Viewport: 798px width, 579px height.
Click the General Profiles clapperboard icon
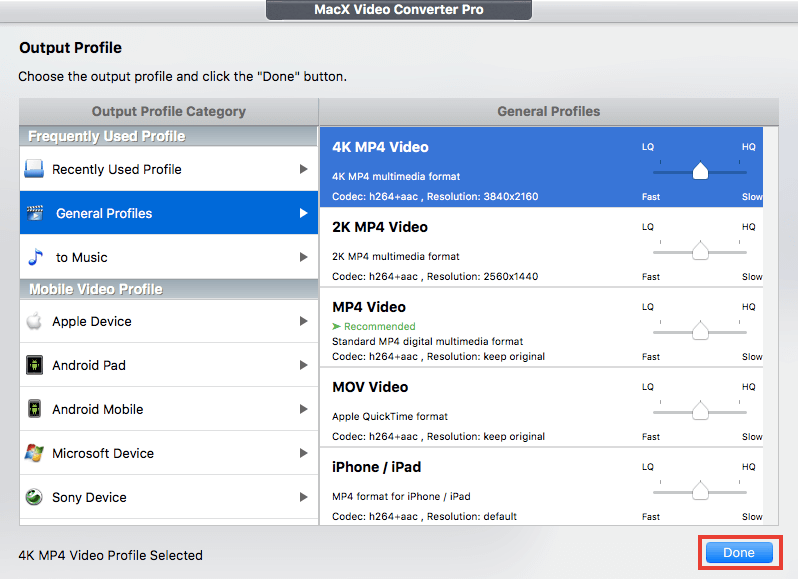35,213
